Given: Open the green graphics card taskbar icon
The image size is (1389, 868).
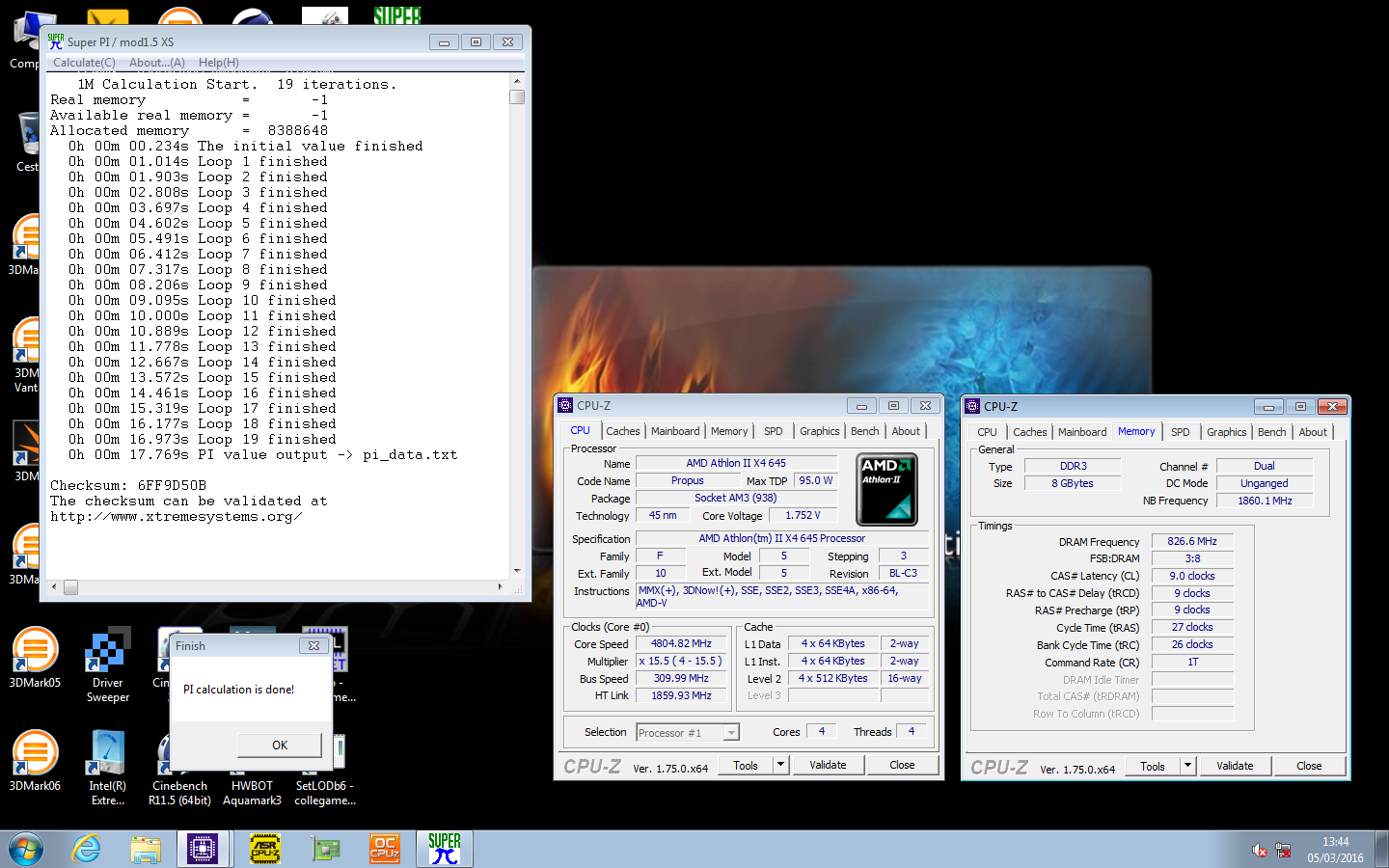Looking at the screenshot, I should [x=326, y=850].
